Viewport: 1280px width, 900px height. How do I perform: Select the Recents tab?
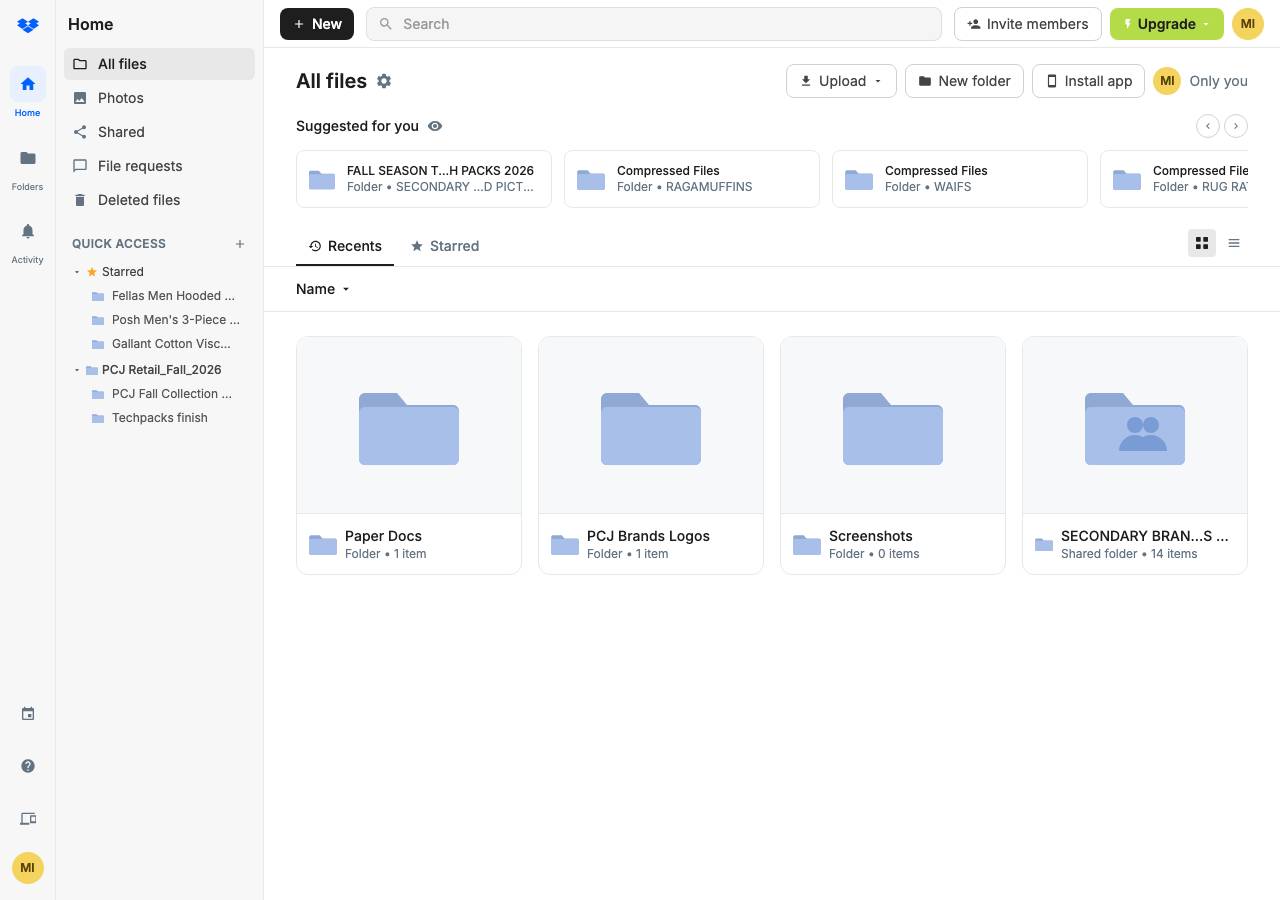pyautogui.click(x=345, y=246)
